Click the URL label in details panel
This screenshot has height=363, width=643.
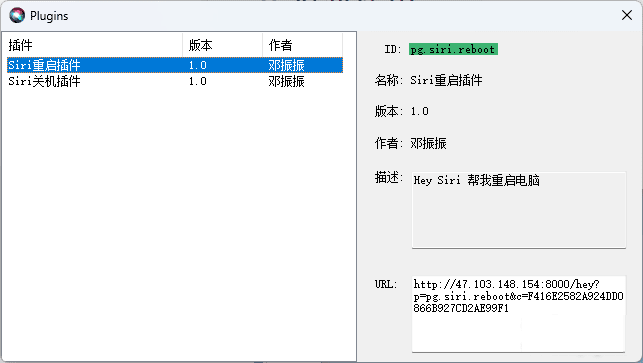point(386,284)
